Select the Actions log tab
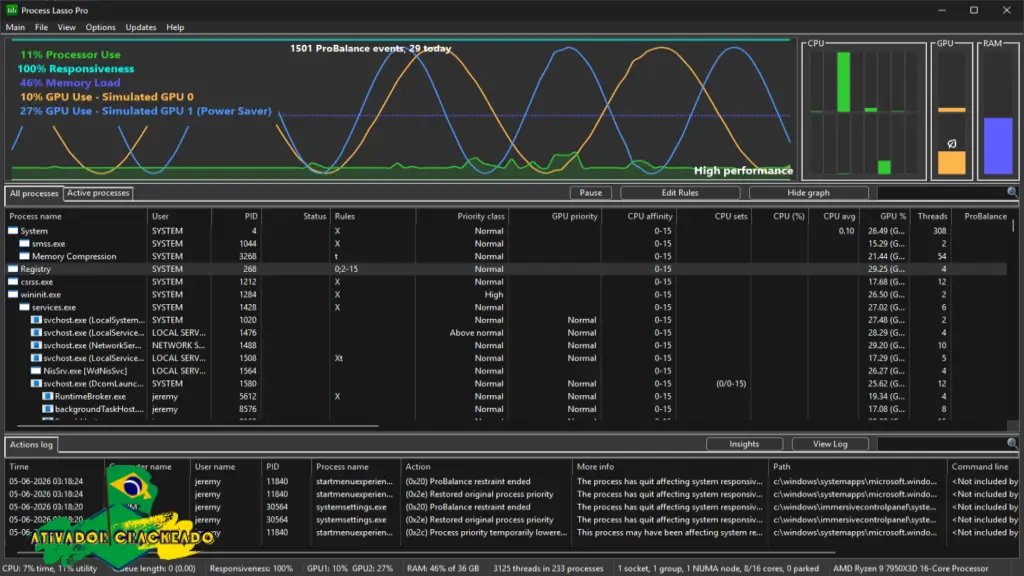 click(31, 445)
